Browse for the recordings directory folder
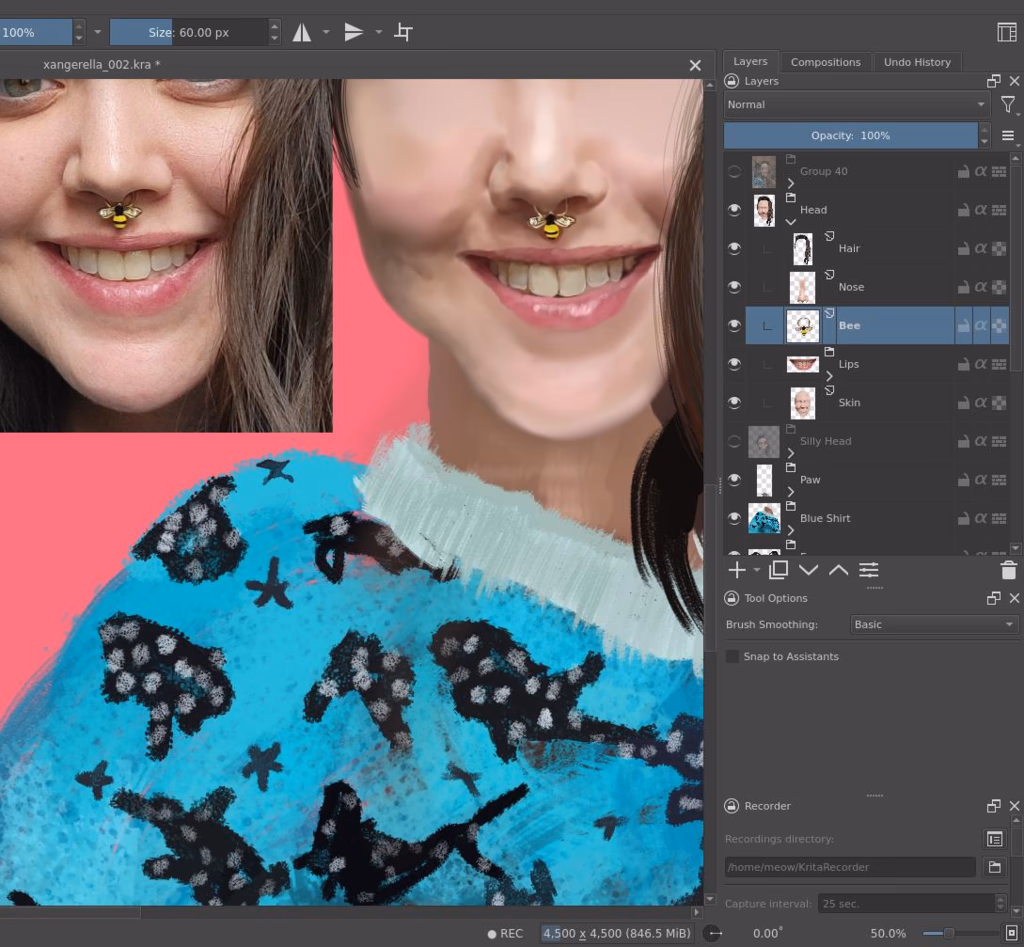Screen dimensions: 1024x947 994,867
